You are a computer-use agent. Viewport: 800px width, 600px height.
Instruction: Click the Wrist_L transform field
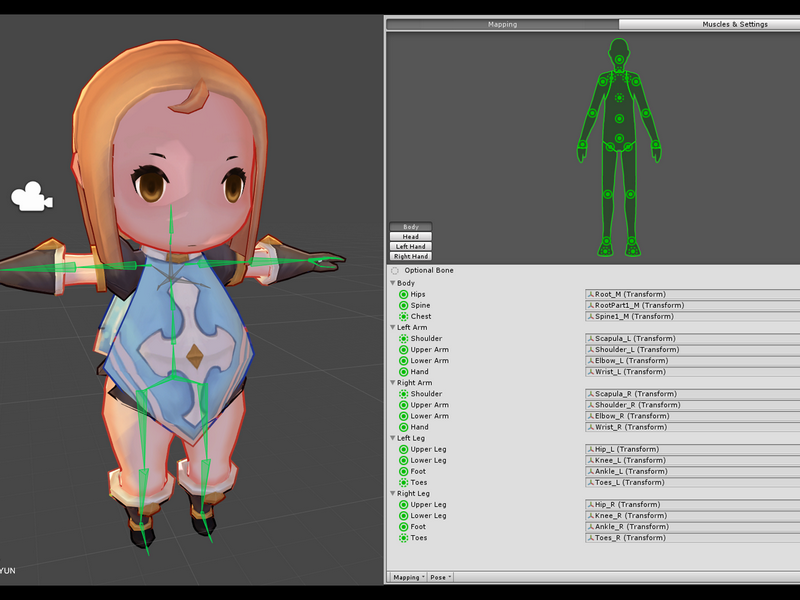tap(692, 372)
